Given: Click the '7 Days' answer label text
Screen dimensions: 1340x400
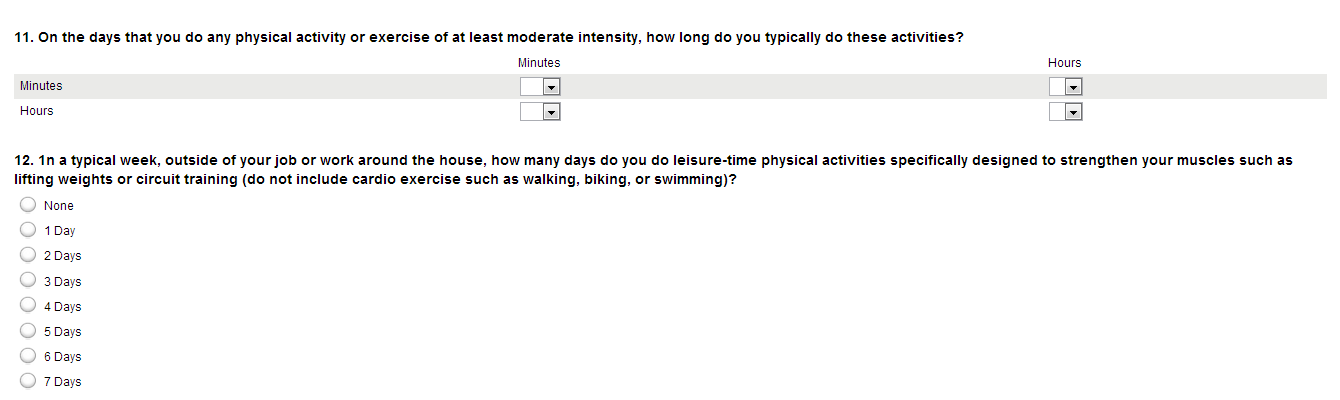Looking at the screenshot, I should tap(63, 382).
